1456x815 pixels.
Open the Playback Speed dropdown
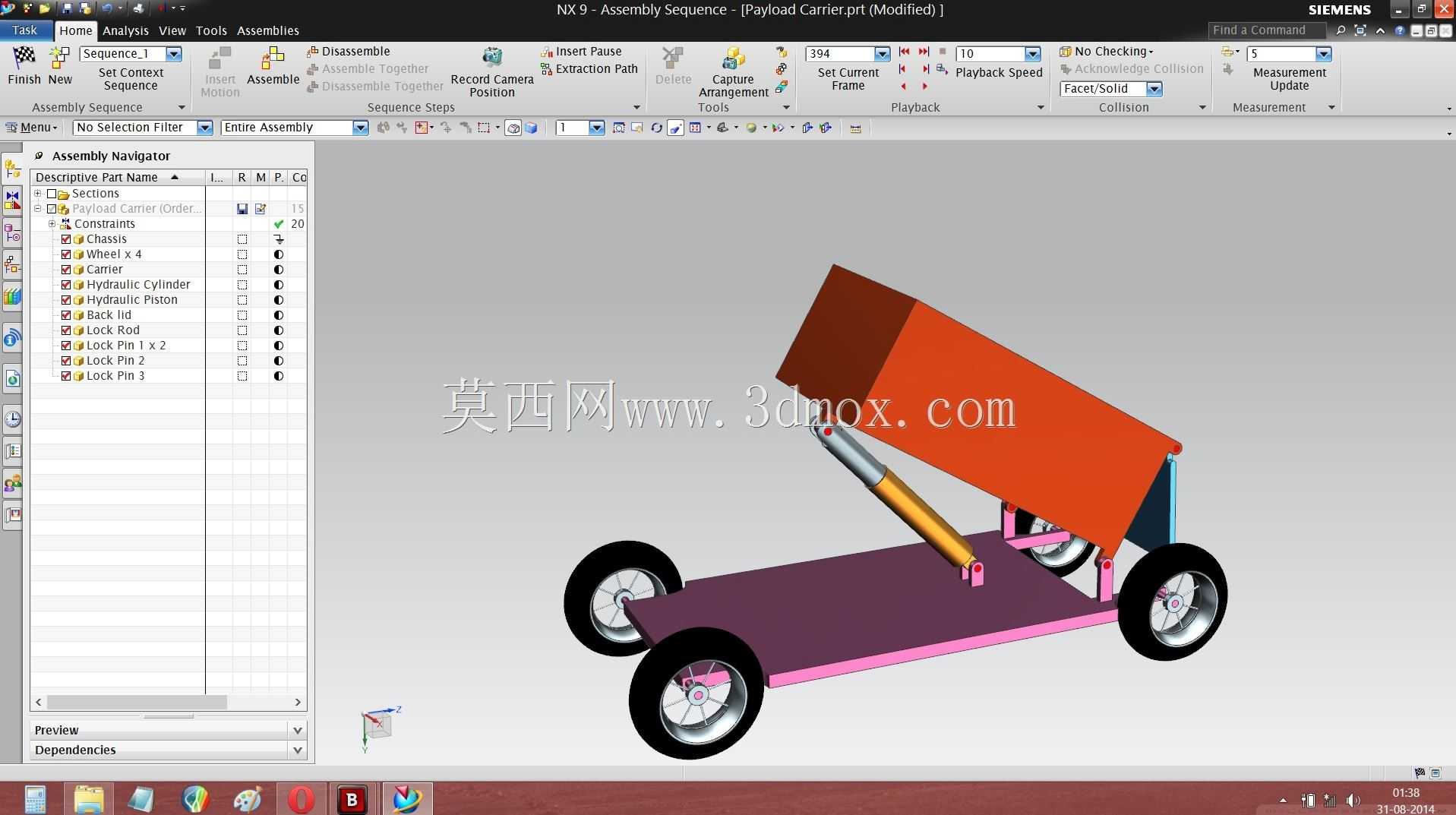tap(1032, 53)
